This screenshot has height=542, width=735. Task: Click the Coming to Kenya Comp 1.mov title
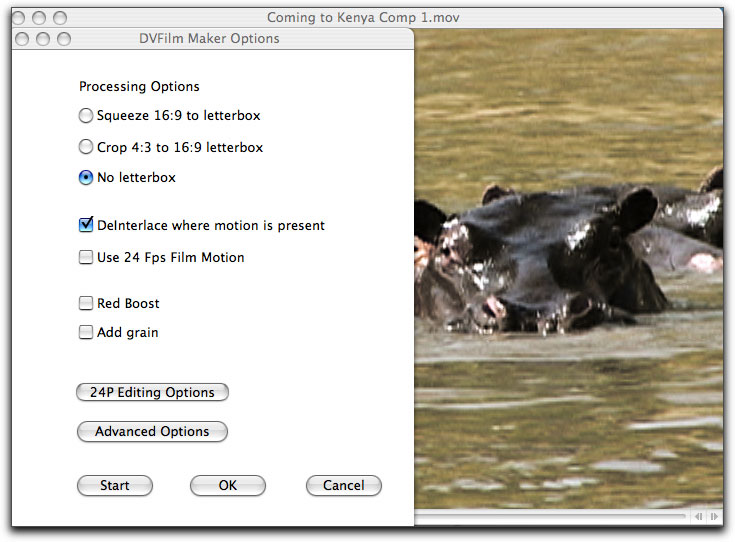pos(363,18)
